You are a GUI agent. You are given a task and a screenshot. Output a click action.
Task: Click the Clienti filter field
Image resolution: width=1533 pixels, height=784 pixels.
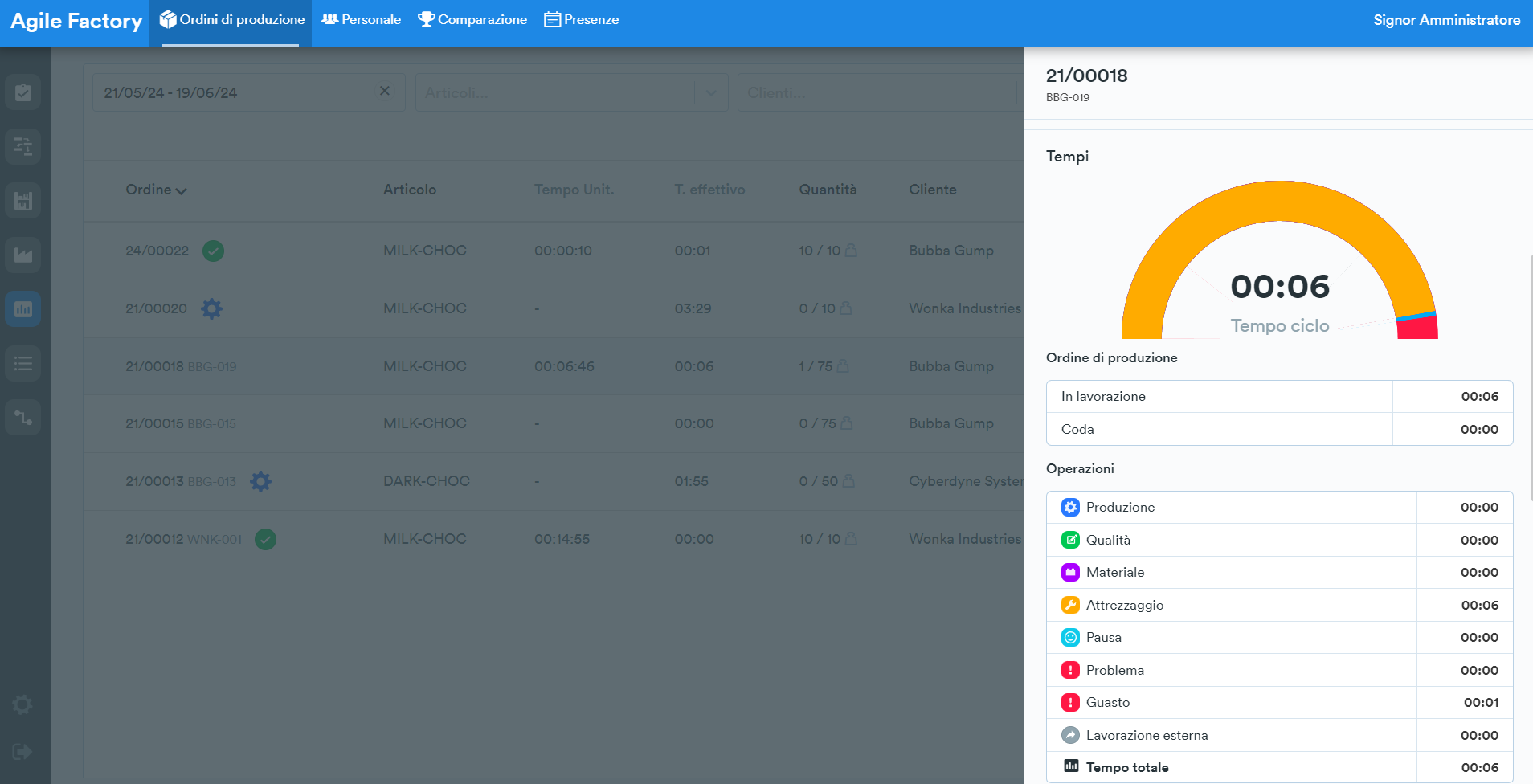pyautogui.click(x=880, y=92)
